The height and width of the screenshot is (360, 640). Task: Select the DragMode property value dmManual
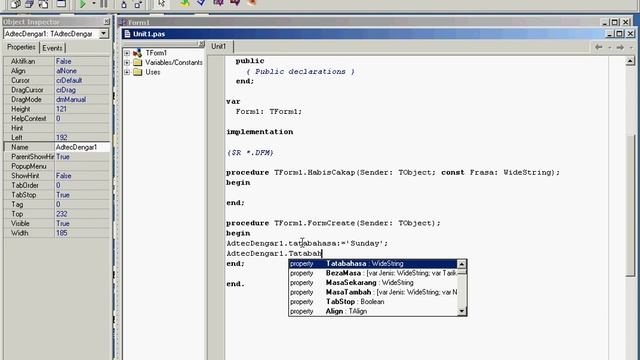[82, 99]
